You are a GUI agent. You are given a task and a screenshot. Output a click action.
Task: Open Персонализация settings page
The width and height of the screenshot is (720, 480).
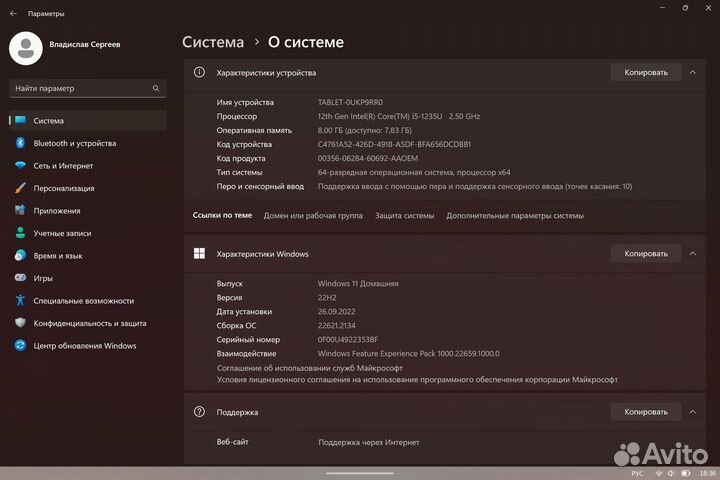[87, 188]
